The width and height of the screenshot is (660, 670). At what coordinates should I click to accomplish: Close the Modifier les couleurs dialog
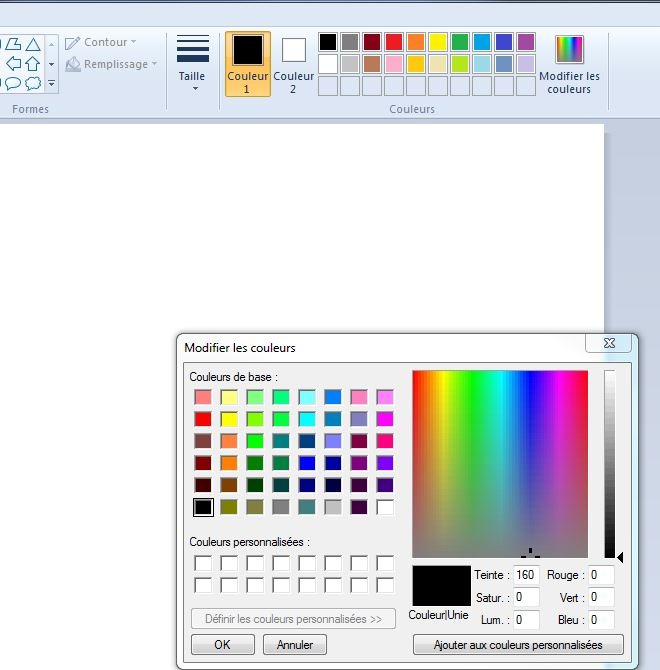pyautogui.click(x=609, y=343)
